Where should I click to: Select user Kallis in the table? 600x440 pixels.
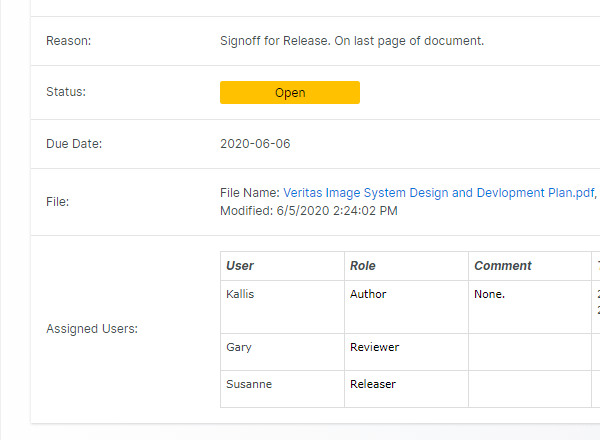click(x=242, y=295)
